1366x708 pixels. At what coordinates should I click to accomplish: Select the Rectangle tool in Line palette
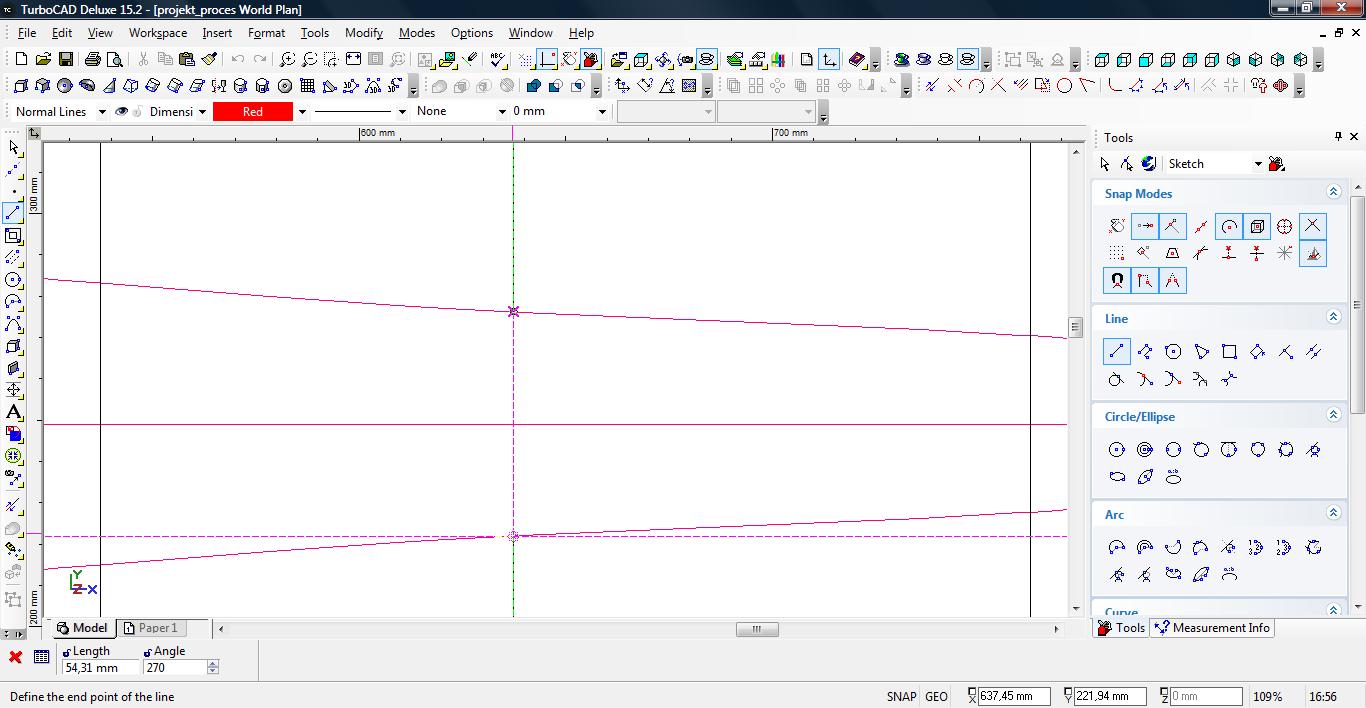[x=1229, y=351]
